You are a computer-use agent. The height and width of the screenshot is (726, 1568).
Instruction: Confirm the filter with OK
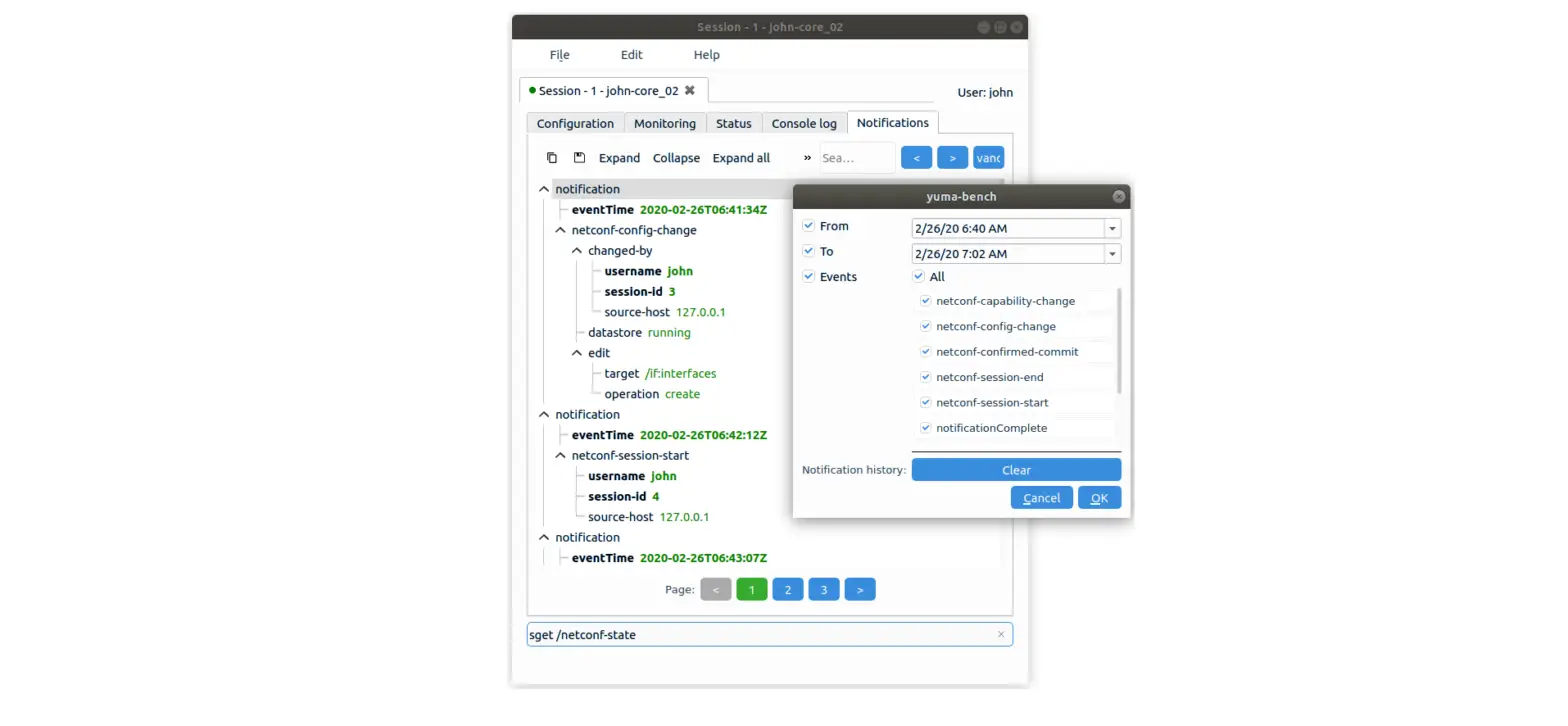pyautogui.click(x=1099, y=498)
